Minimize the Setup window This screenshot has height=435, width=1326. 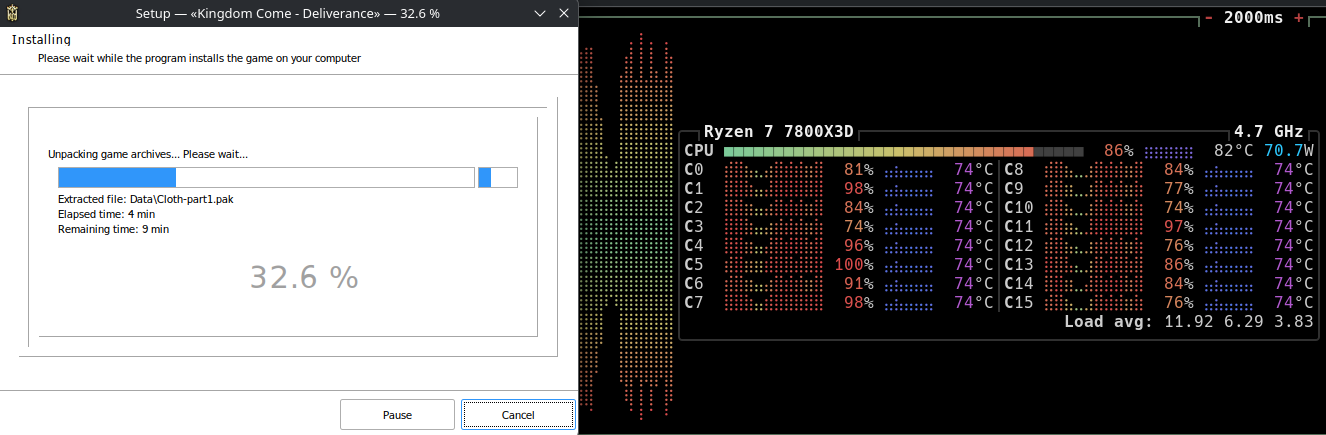coord(540,14)
